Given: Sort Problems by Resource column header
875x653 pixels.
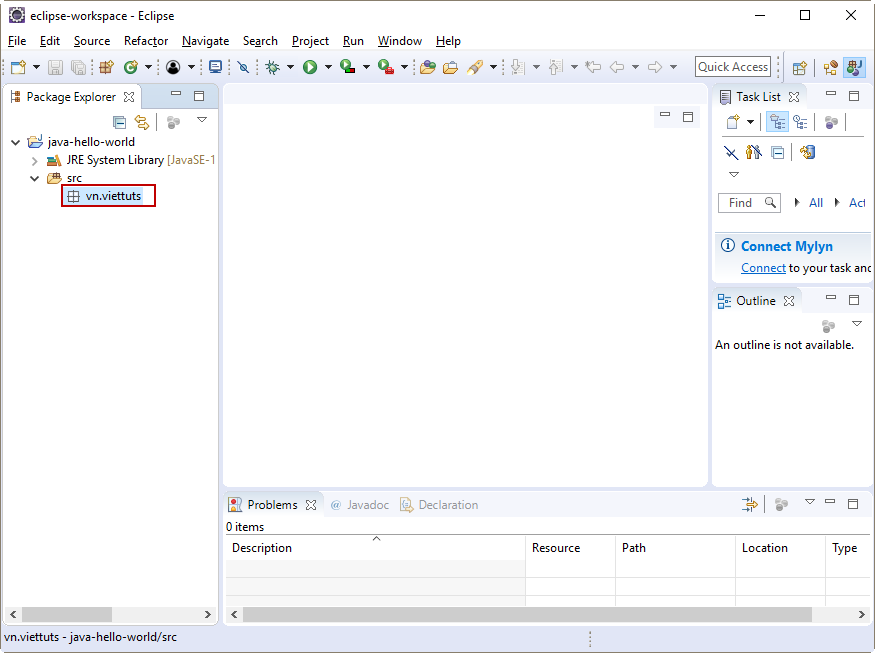Looking at the screenshot, I should point(570,548).
